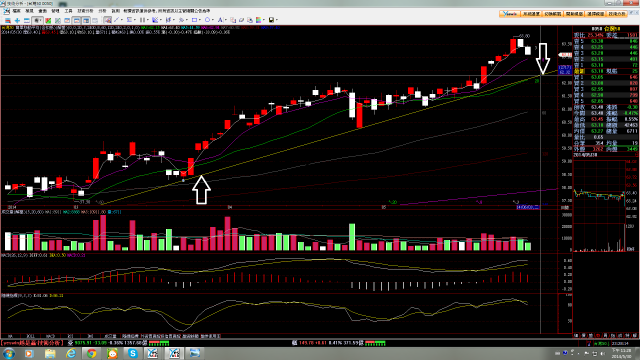Select the rectangle drawing tool
Viewport: 640px width, 360px height.
click(194, 20)
